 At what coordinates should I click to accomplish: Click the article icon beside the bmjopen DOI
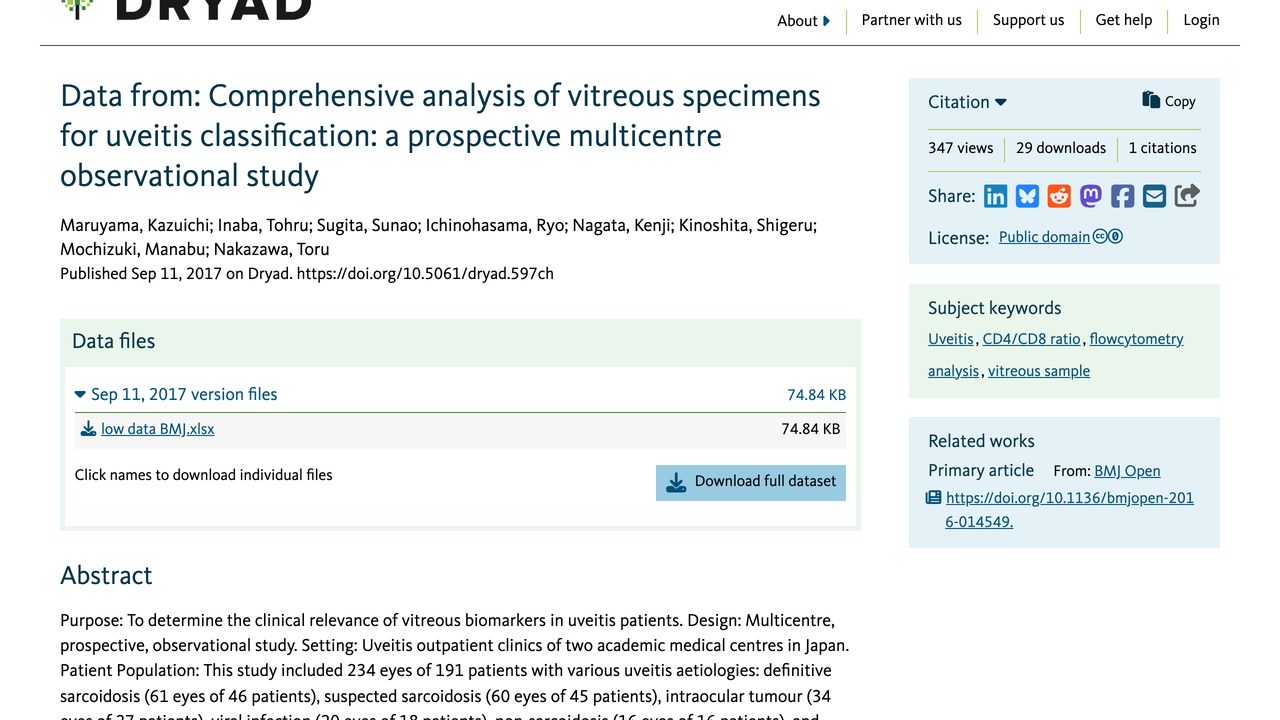934,498
